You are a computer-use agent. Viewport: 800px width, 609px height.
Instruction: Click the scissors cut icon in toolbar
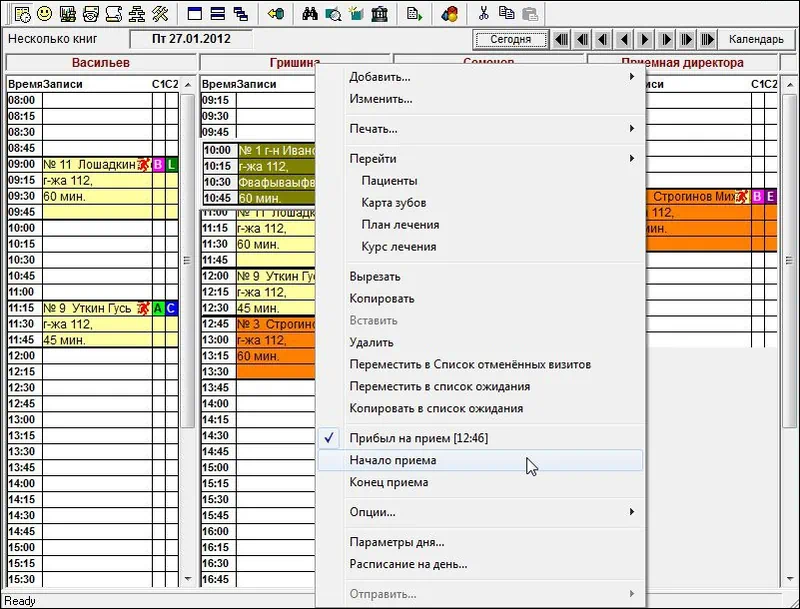484,14
